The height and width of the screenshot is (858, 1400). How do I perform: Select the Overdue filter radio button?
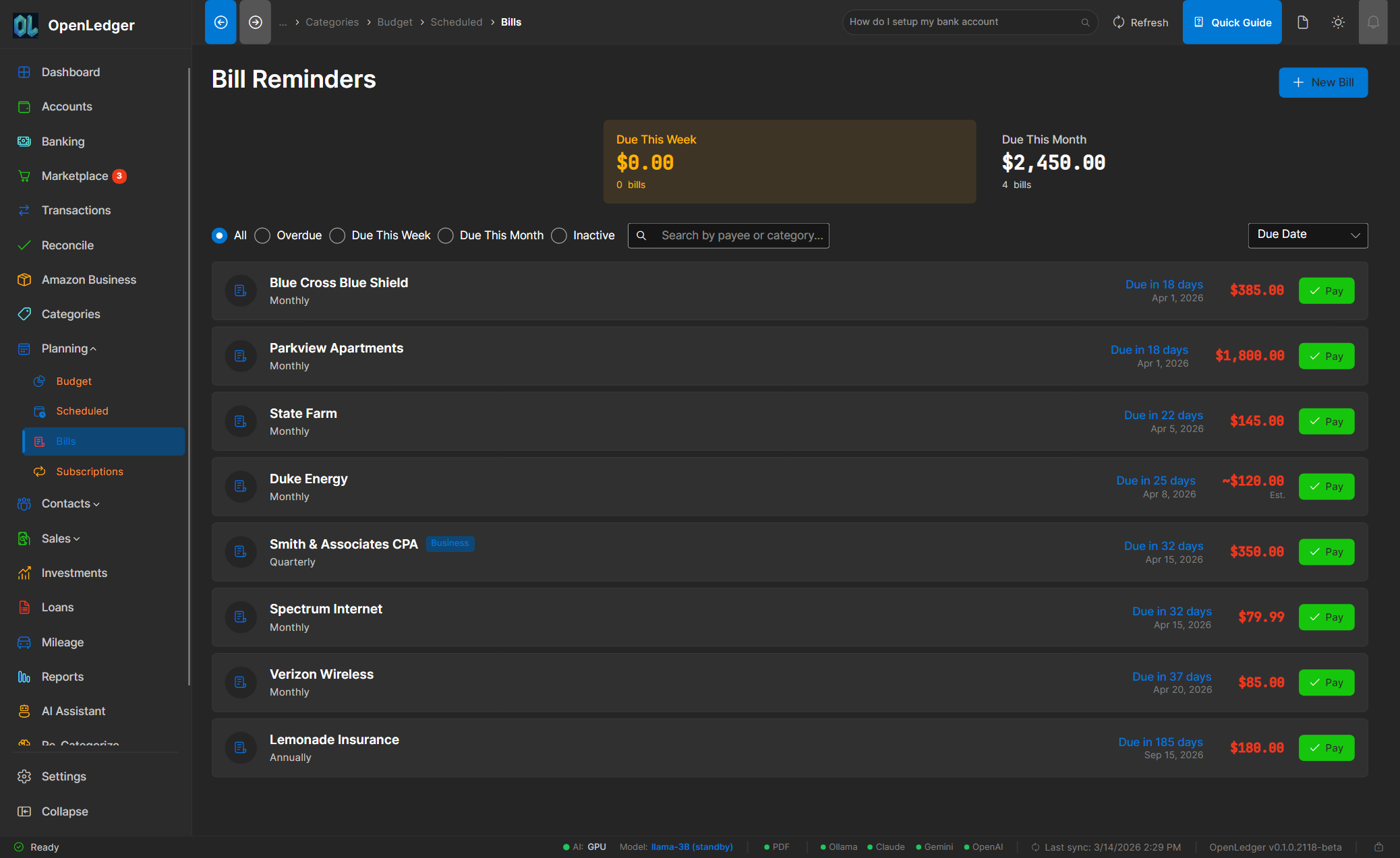coord(262,235)
